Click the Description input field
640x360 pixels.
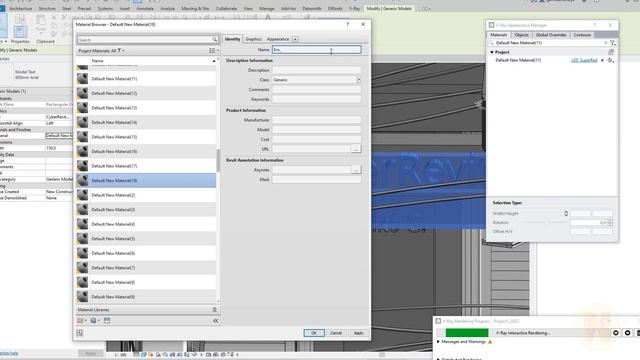click(317, 70)
